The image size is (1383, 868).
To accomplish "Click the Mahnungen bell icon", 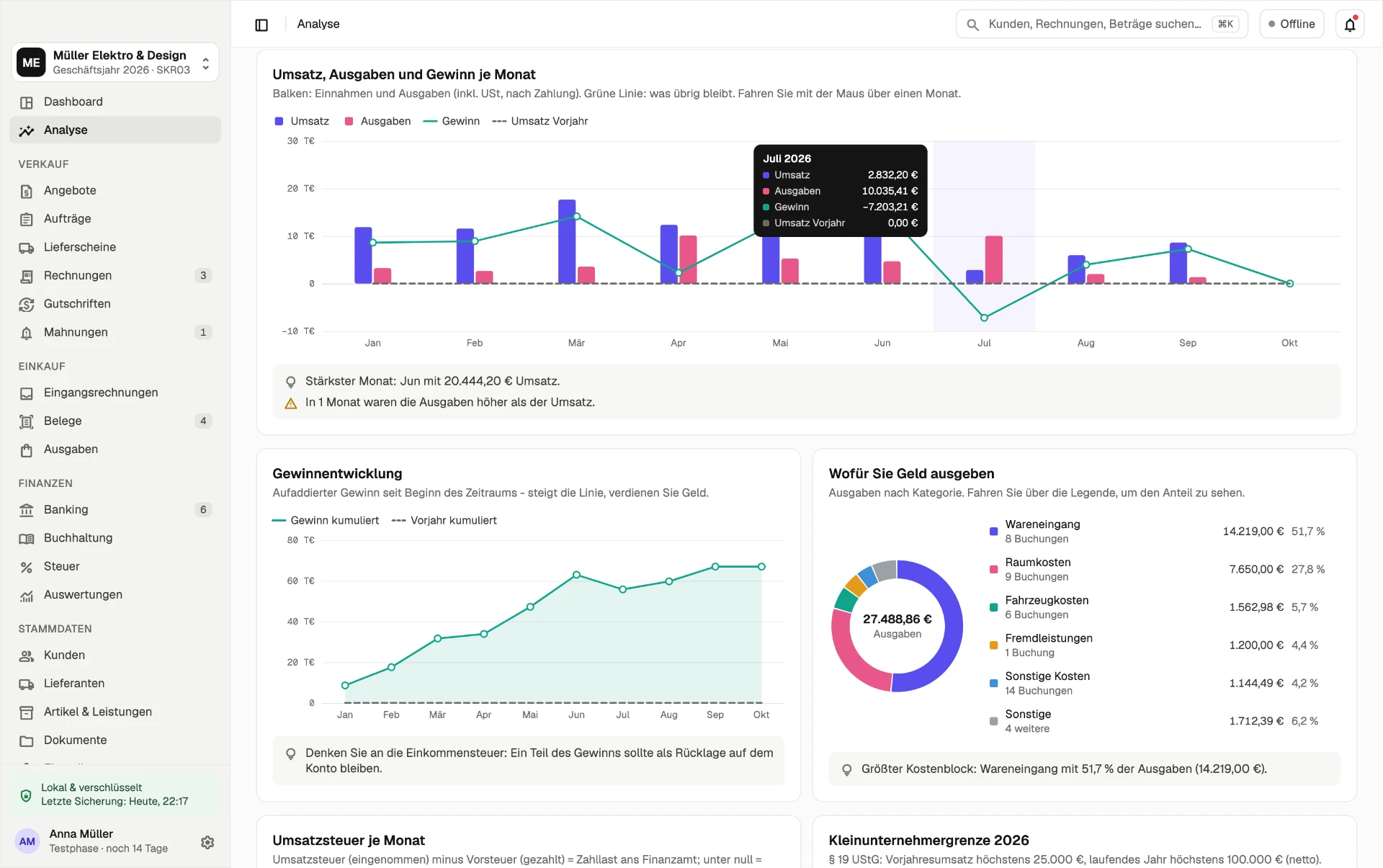I will click(27, 333).
